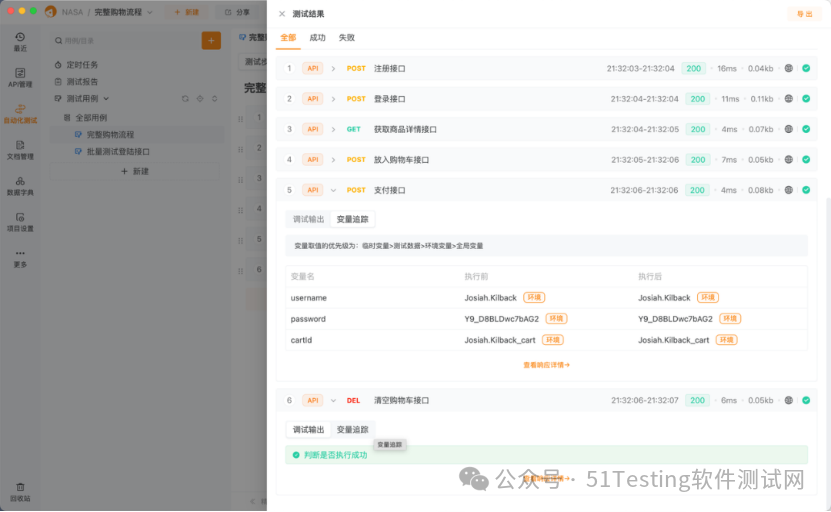Viewport: 831px width, 512px height.
Task: Click globe icon on 支付接口 row
Action: tap(789, 190)
